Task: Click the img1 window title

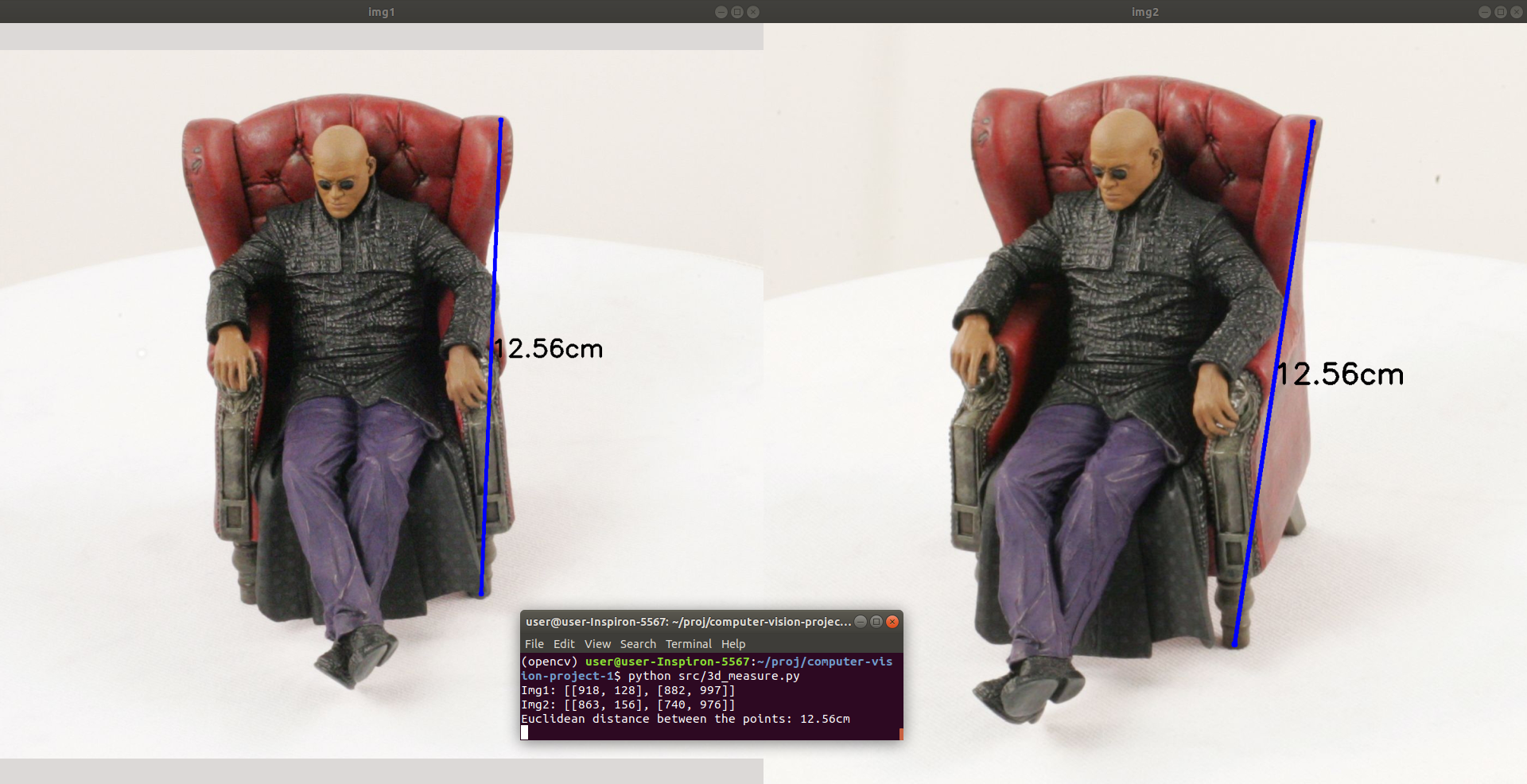Action: [x=382, y=12]
